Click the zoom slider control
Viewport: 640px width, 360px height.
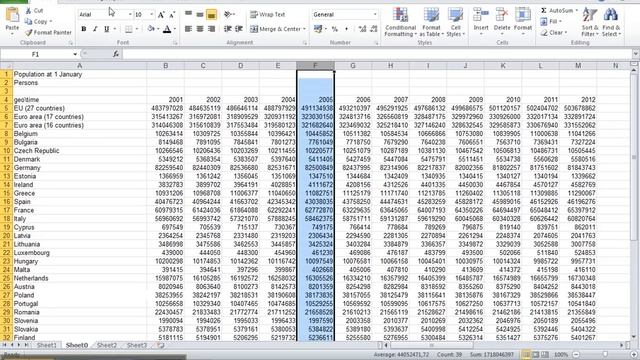tap(605, 355)
